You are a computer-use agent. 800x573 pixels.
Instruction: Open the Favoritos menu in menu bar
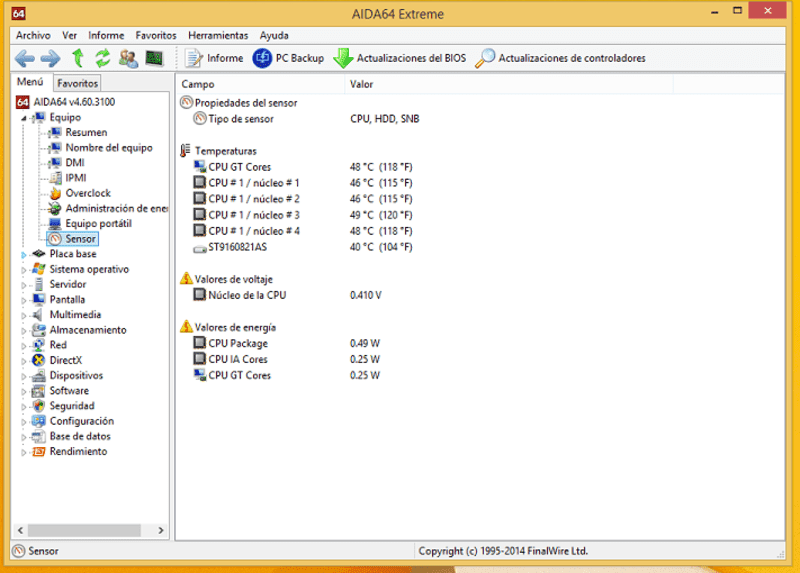(156, 35)
